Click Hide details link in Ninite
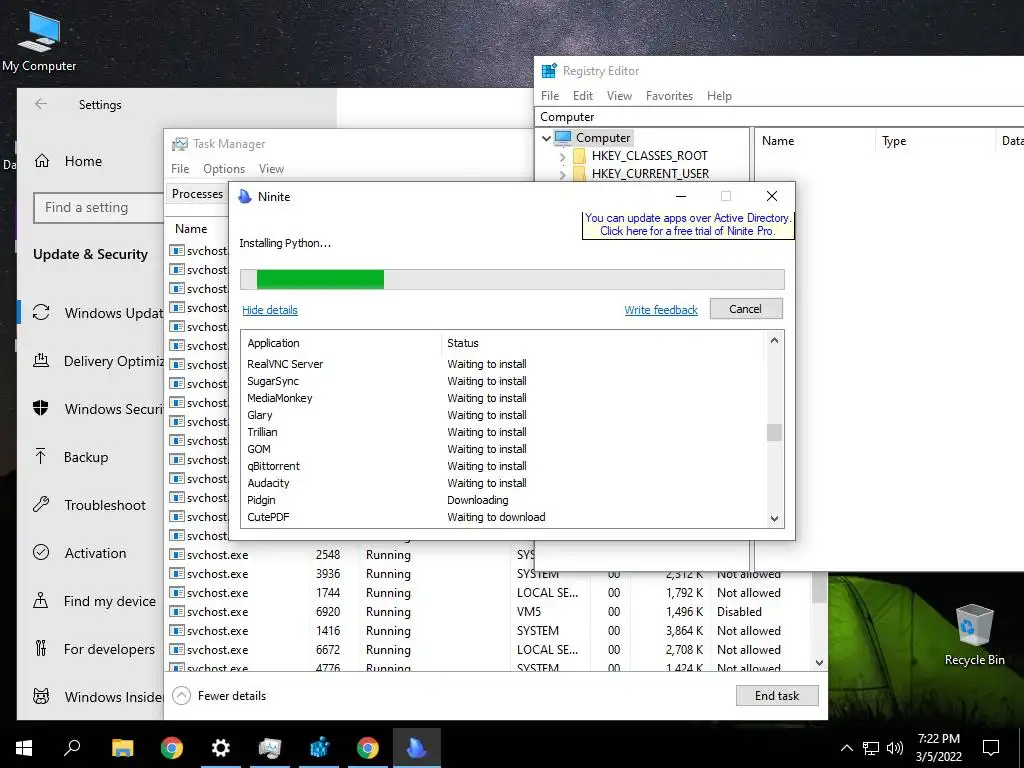1024x768 pixels. 270,310
